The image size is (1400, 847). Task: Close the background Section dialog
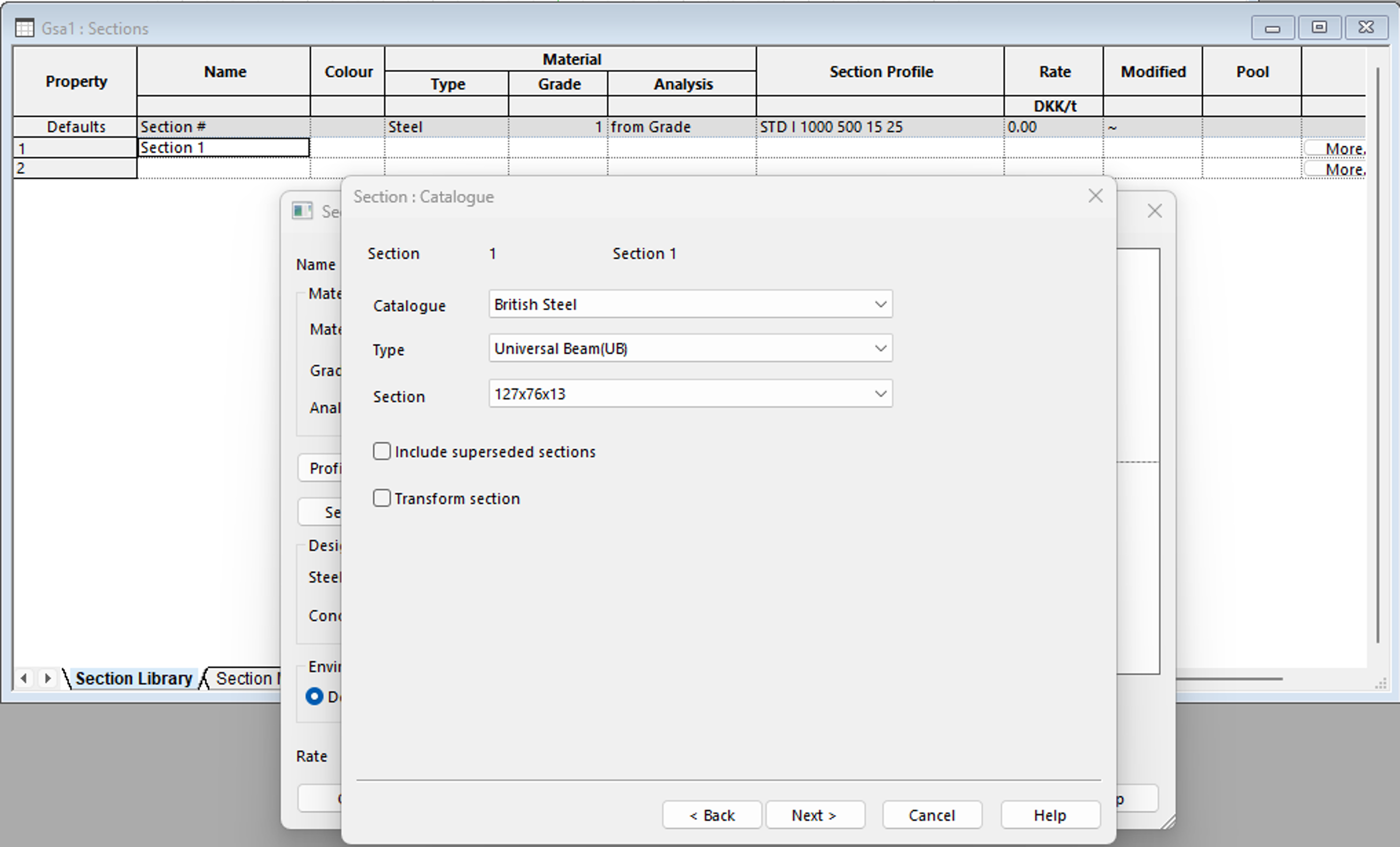(1154, 211)
